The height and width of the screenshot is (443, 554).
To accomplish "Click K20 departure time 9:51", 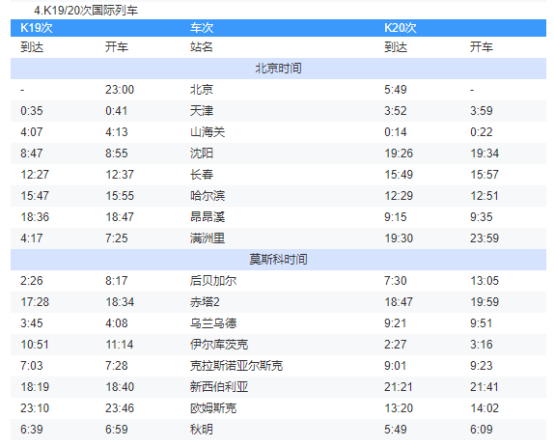I will pos(481,323).
